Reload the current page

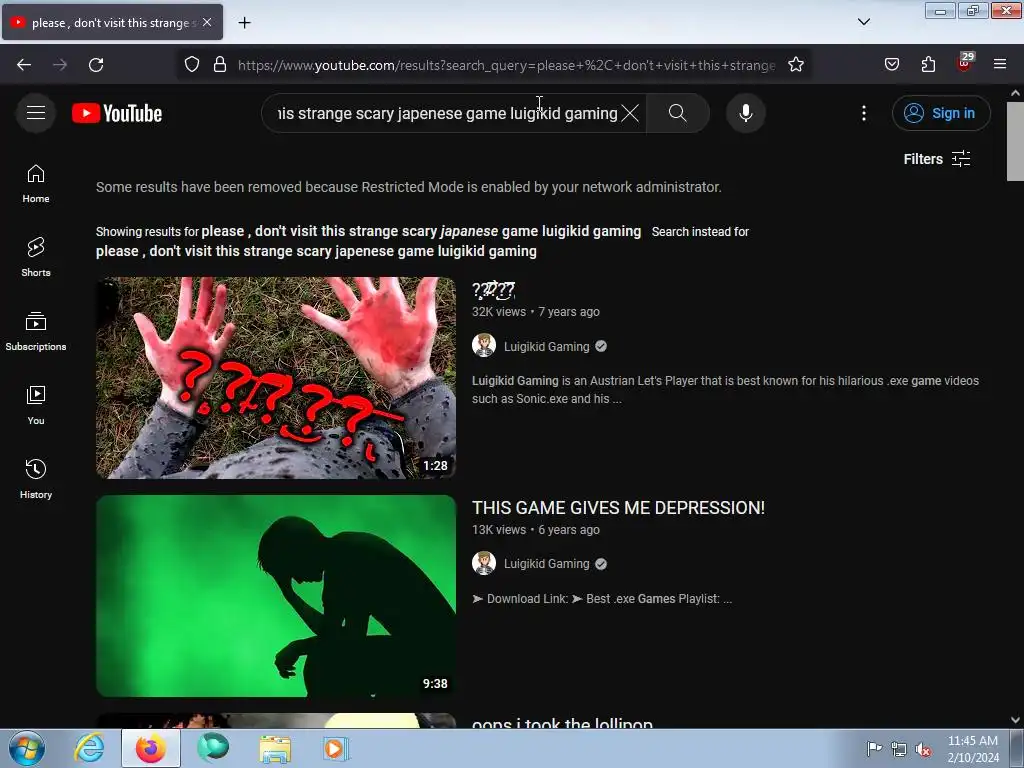pos(96,65)
